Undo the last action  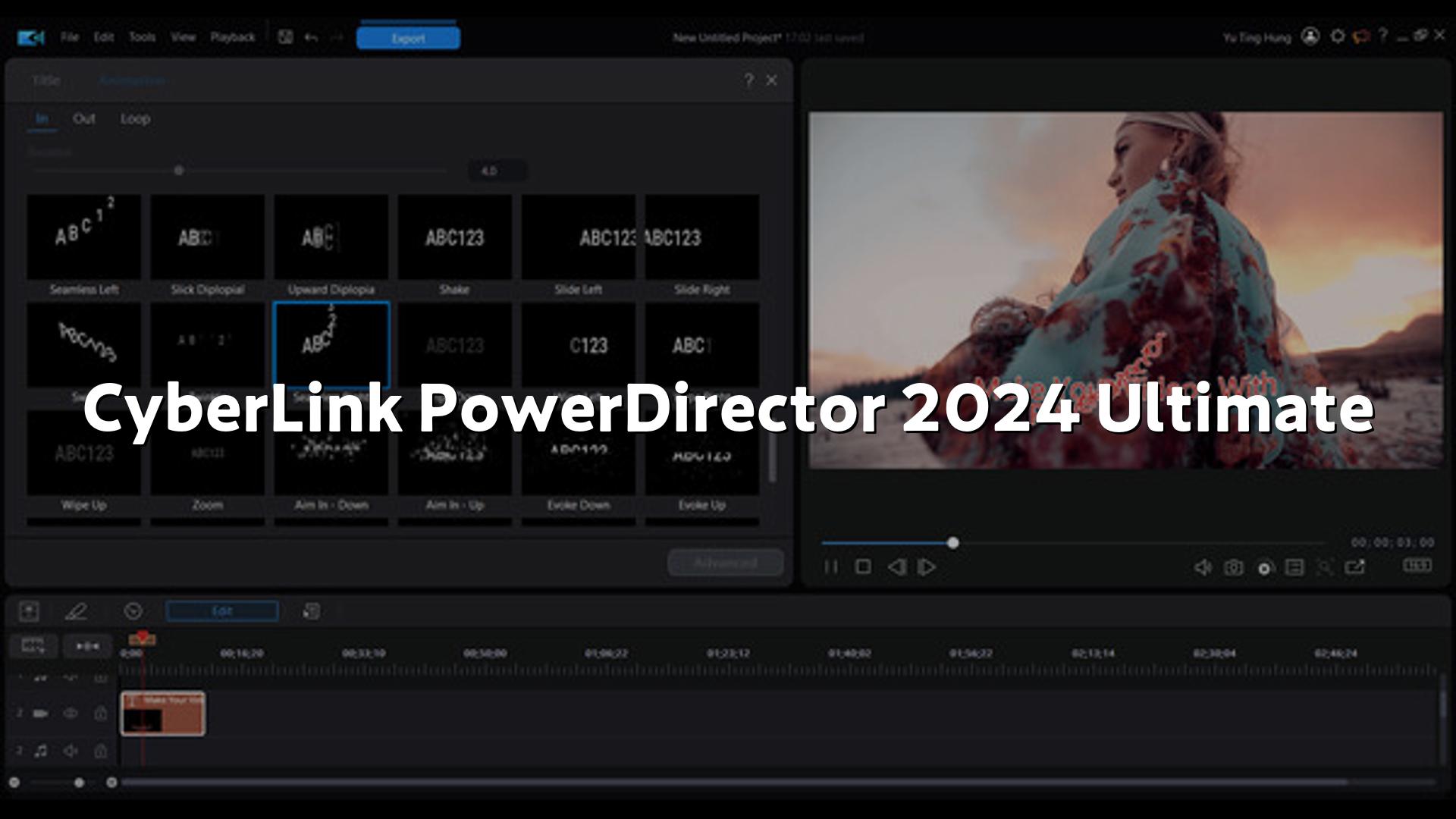click(x=311, y=37)
